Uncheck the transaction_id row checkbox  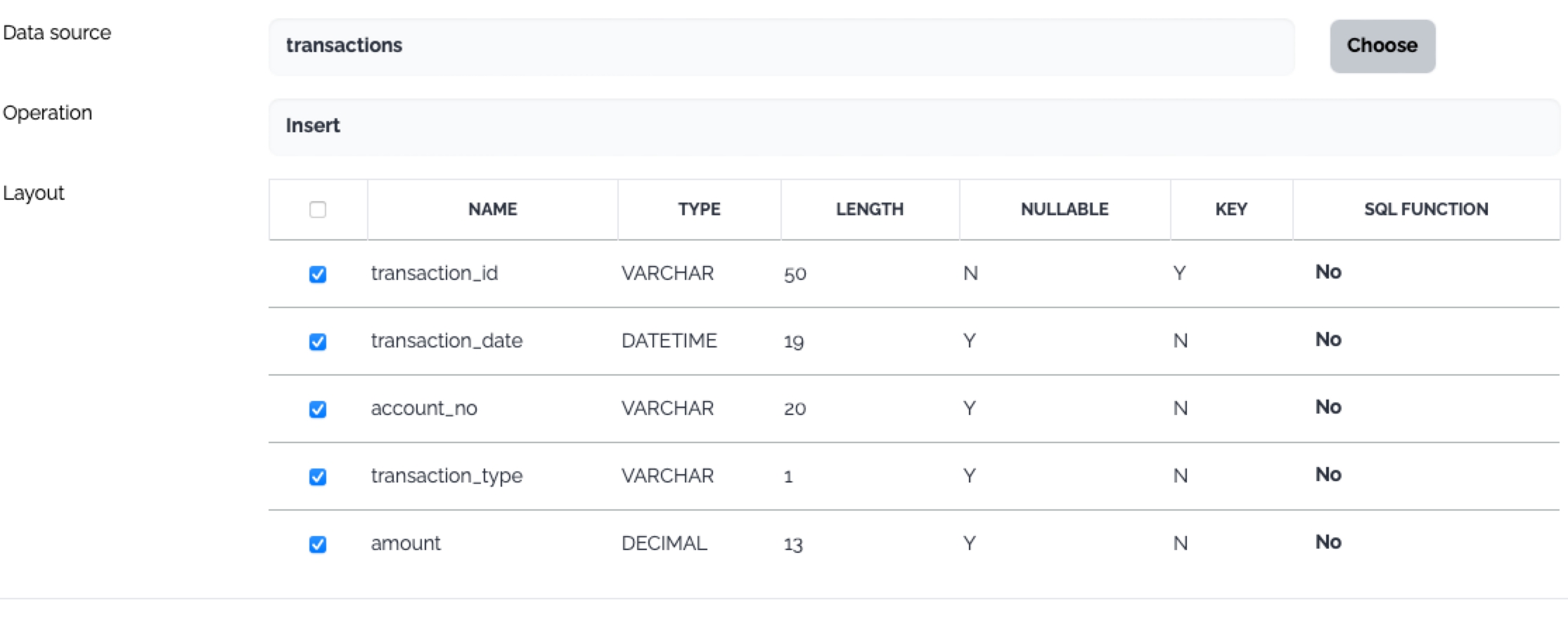point(318,274)
